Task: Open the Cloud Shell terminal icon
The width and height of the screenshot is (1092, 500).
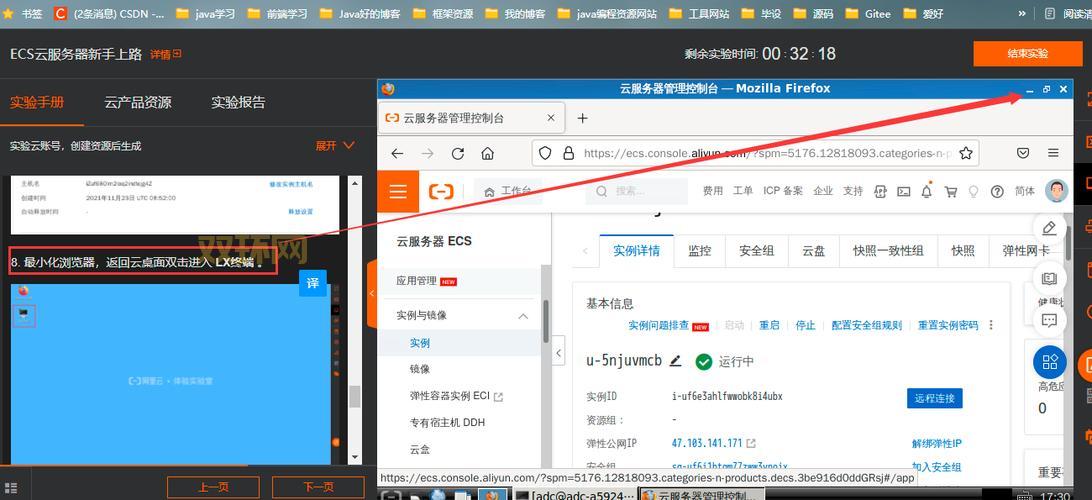Action: point(903,192)
